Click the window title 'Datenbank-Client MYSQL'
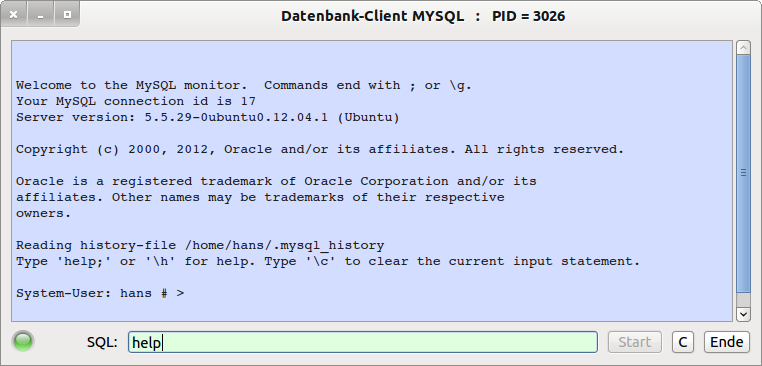The height and width of the screenshot is (366, 762). 372,16
